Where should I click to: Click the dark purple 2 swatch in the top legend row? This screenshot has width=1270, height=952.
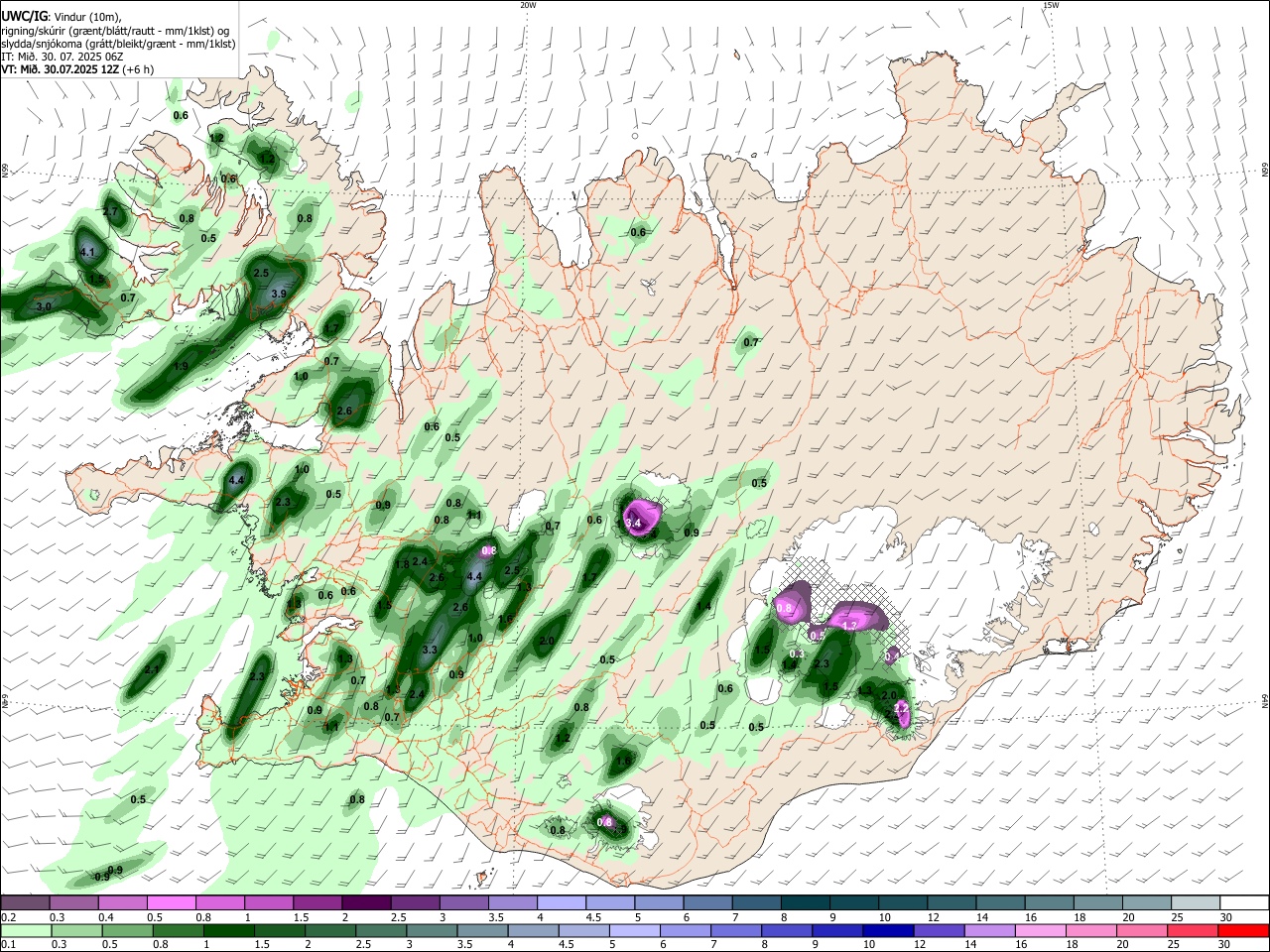[366, 903]
